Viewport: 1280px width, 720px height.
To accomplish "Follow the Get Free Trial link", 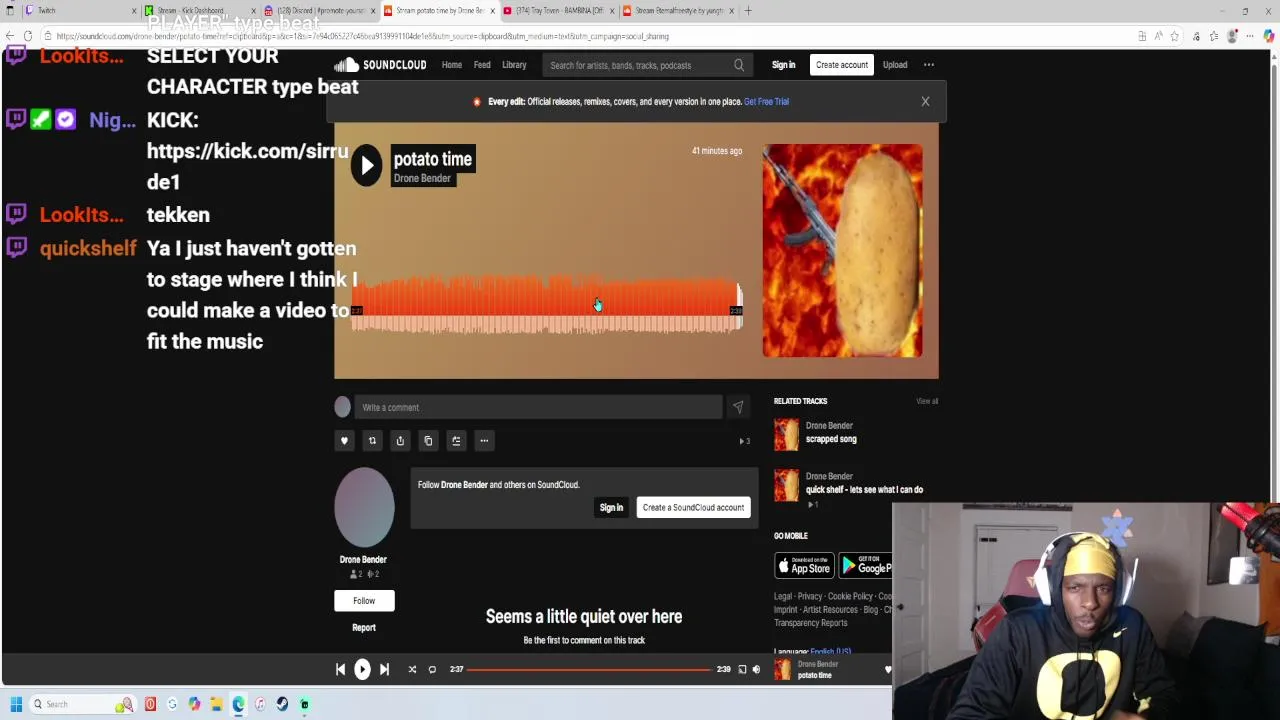I will pyautogui.click(x=766, y=101).
